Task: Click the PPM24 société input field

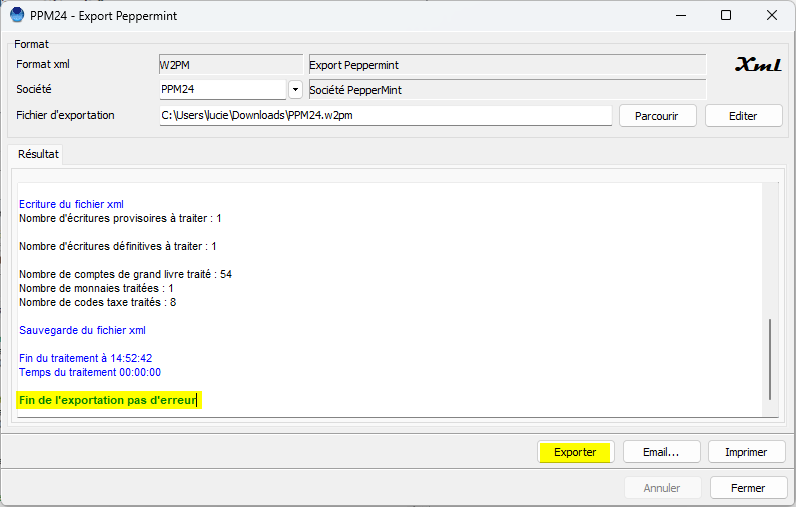Action: (x=223, y=89)
